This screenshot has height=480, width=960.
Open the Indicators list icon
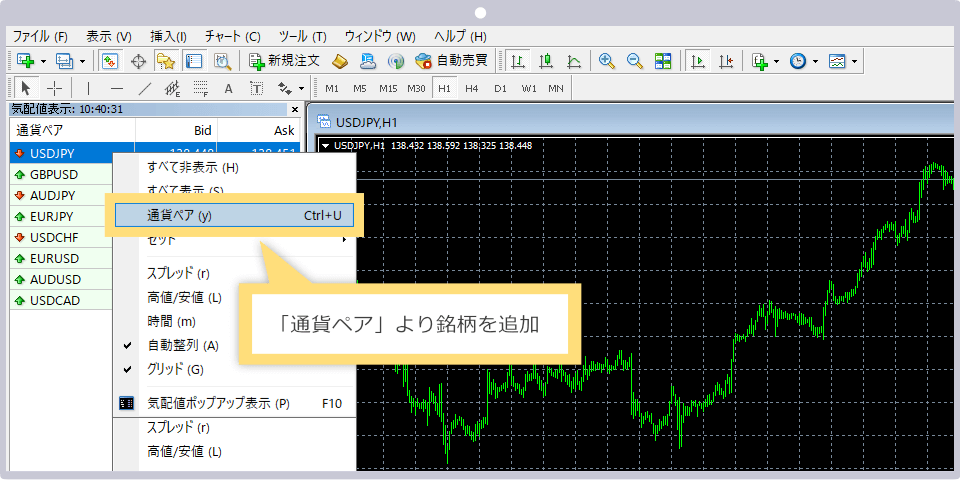tap(760, 61)
